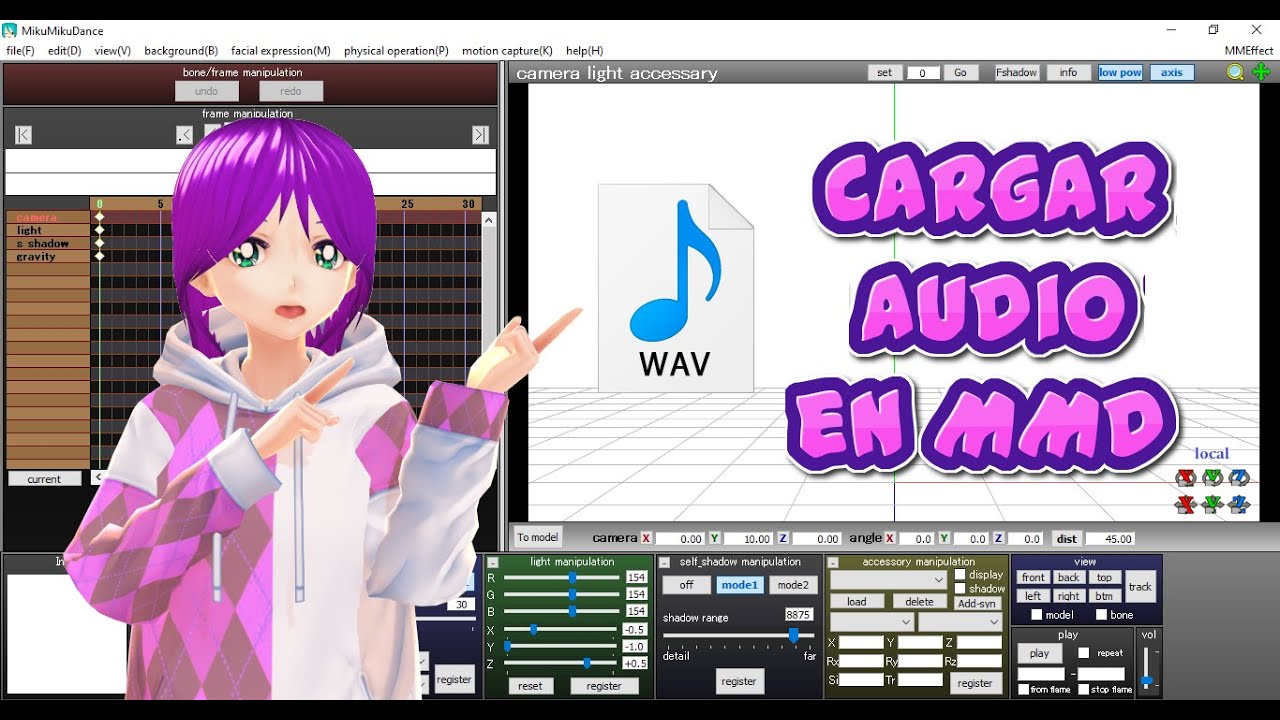Select the light keyframe diamond at frame 0
The image size is (1280, 720).
[x=99, y=230]
